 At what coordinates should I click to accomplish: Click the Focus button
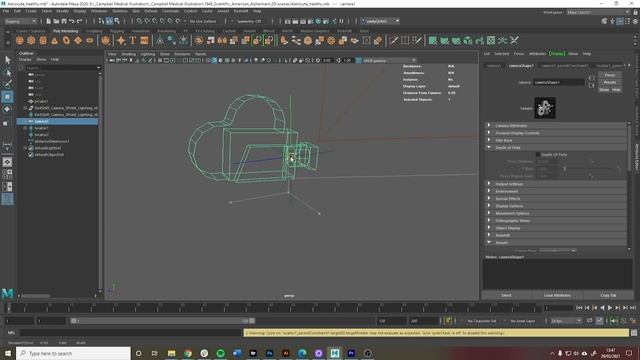(x=610, y=75)
